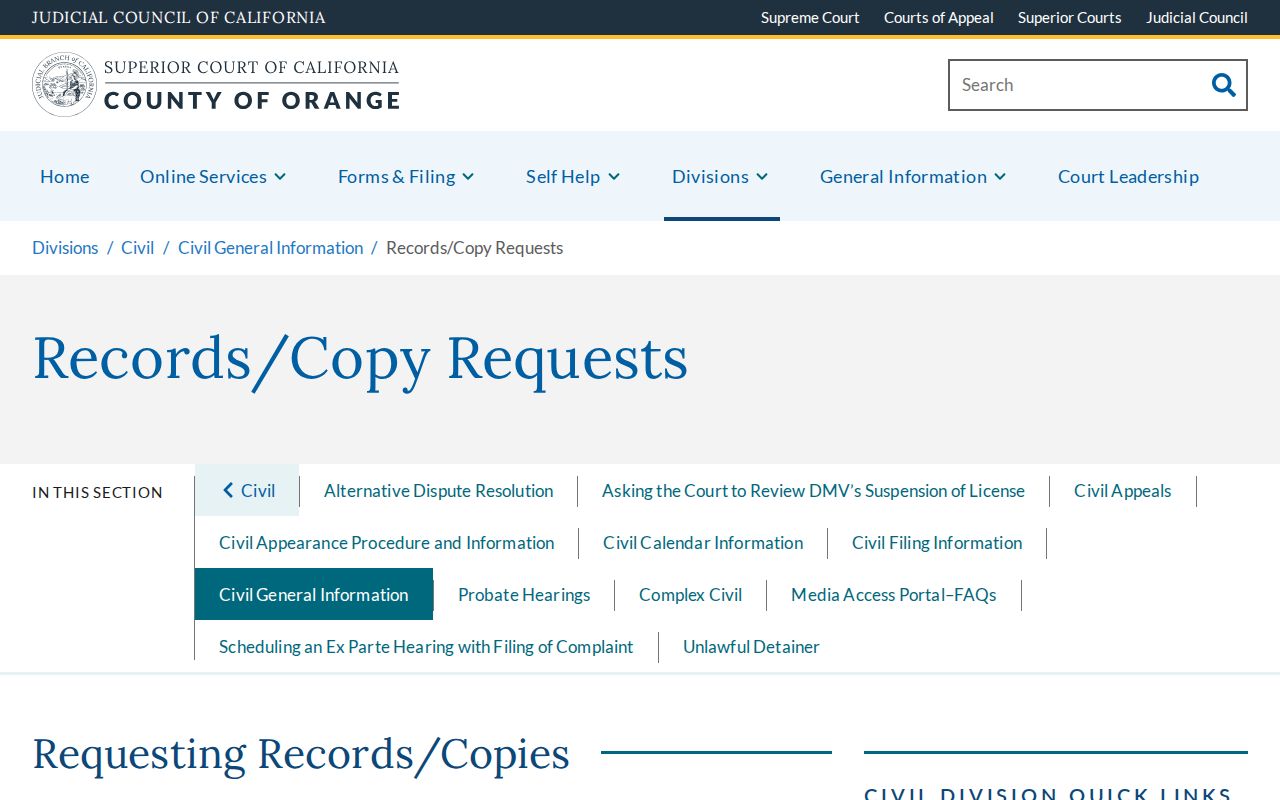Click Superior Court County of Orange title
This screenshot has width=1280, height=800.
pyautogui.click(x=252, y=85)
